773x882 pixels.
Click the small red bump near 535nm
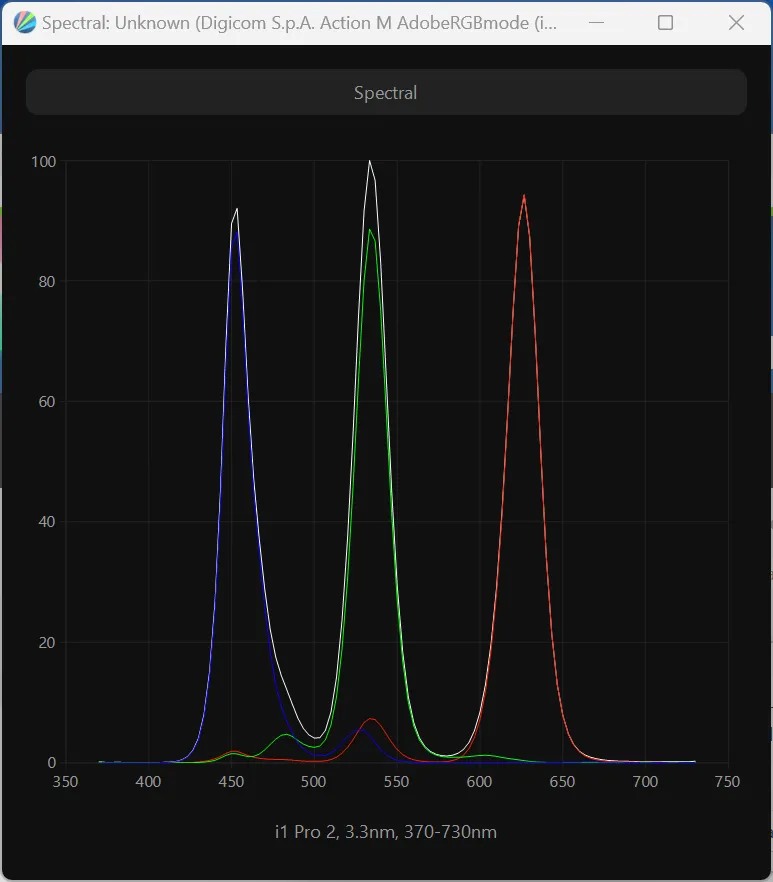[x=371, y=720]
